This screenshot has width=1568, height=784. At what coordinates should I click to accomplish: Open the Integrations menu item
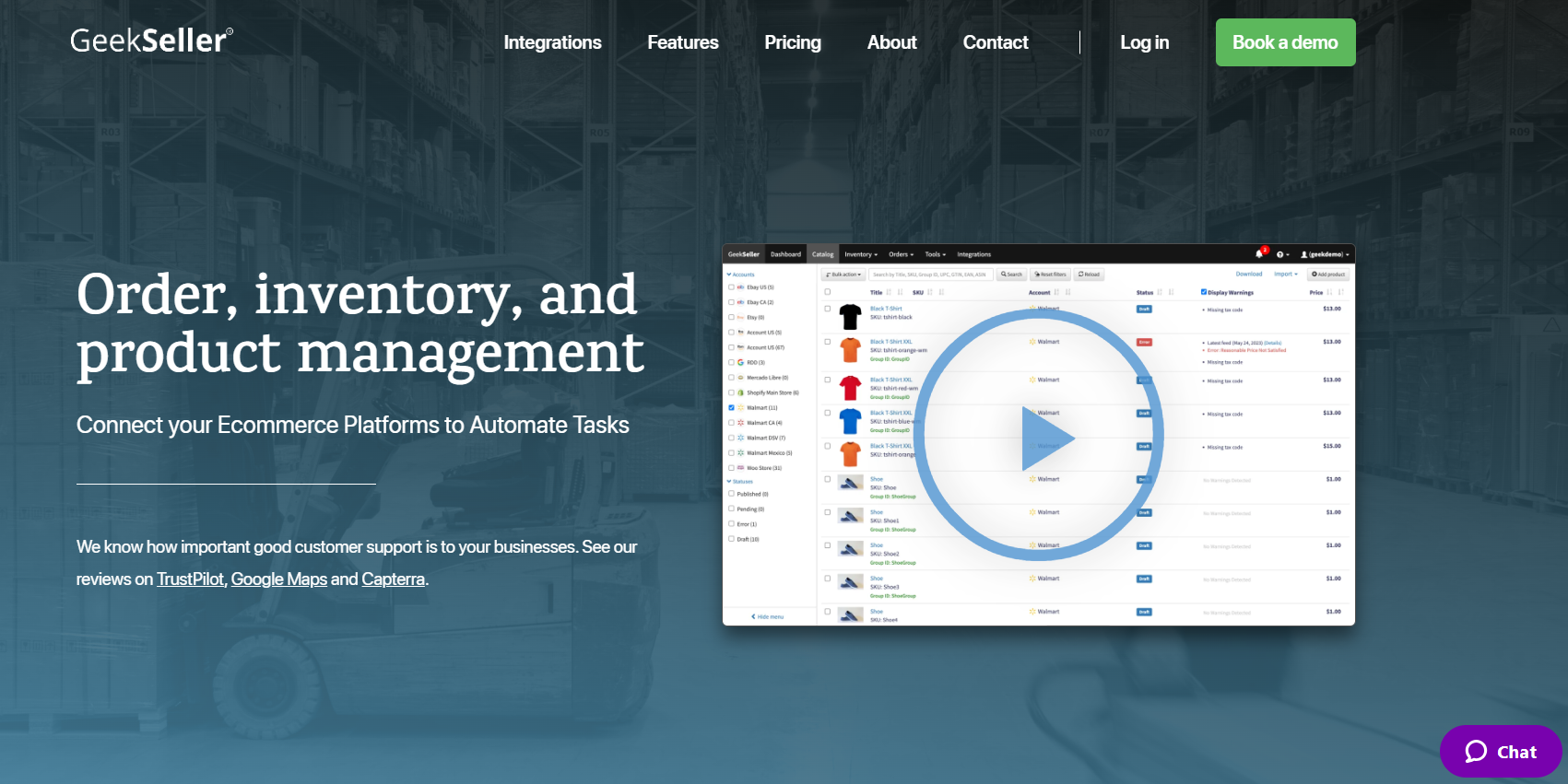pyautogui.click(x=552, y=42)
